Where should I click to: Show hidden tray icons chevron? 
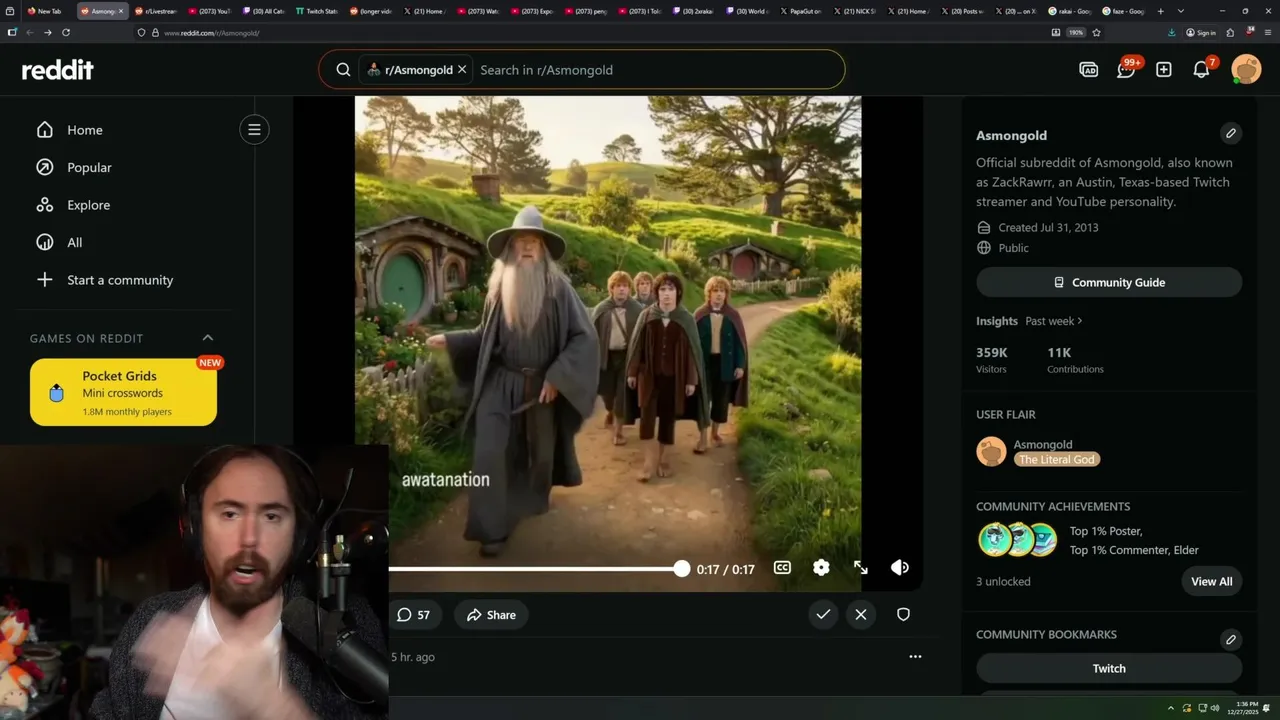coord(1170,708)
